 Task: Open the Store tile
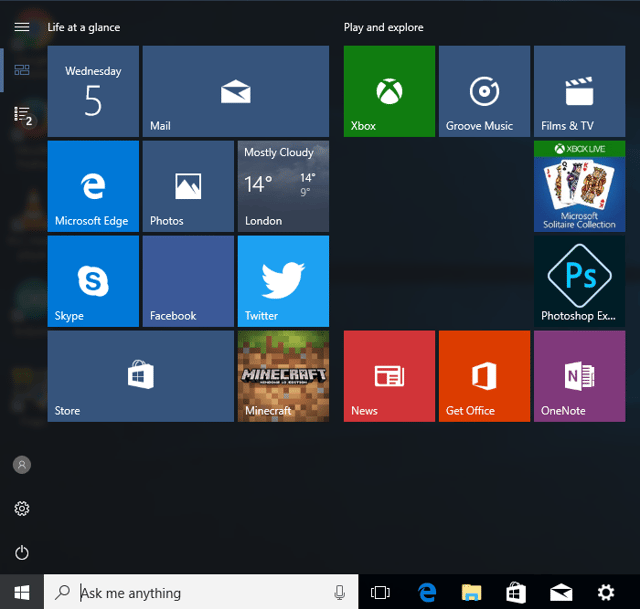click(141, 376)
